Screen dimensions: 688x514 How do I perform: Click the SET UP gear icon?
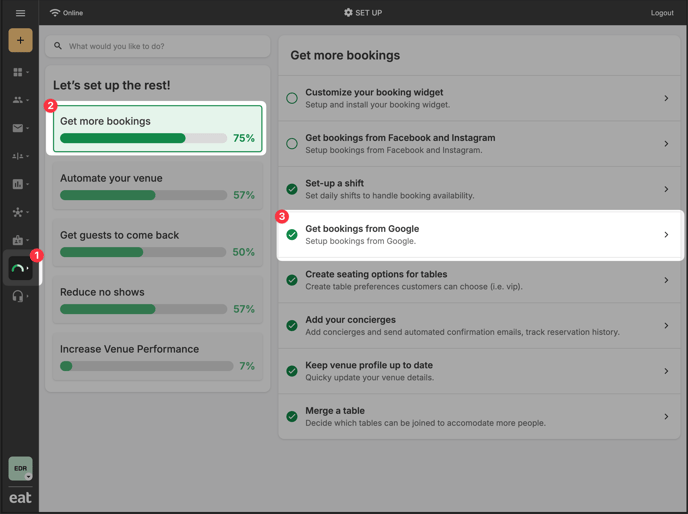coord(348,13)
